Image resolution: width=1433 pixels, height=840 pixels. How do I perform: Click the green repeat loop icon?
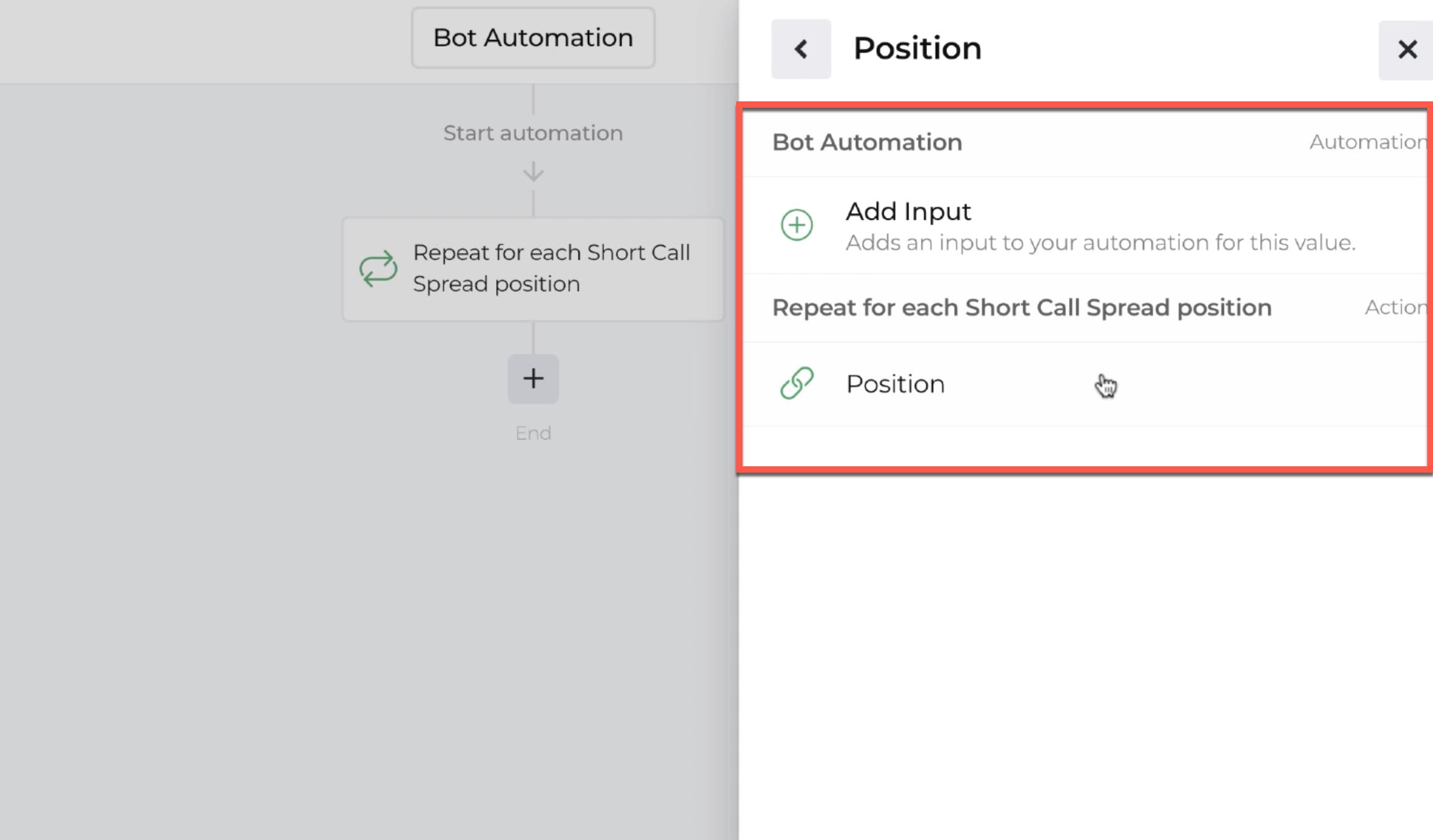click(378, 269)
